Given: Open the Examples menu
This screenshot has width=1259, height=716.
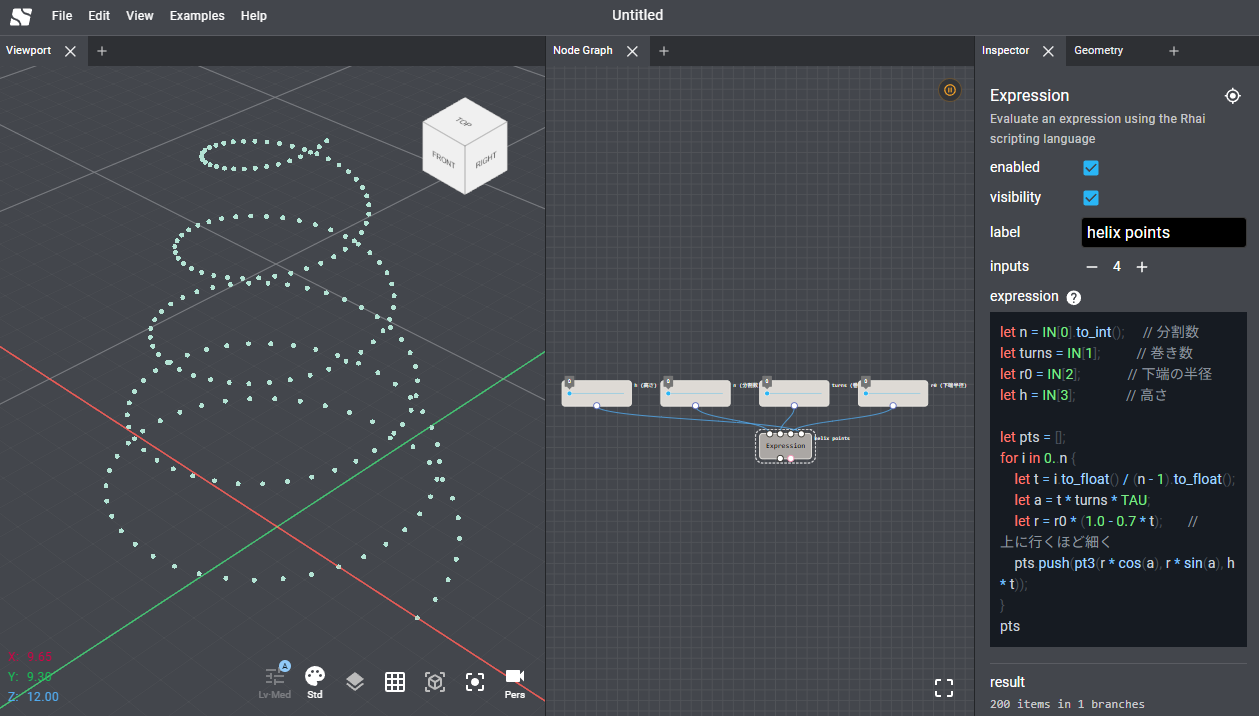Looking at the screenshot, I should coord(197,16).
